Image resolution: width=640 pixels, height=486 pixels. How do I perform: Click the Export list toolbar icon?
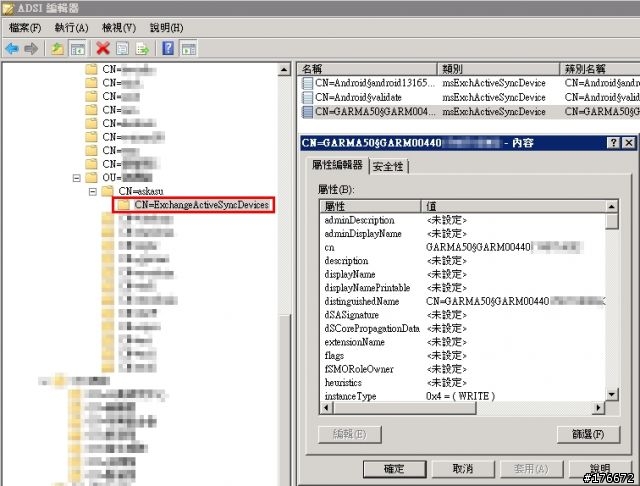click(x=142, y=49)
